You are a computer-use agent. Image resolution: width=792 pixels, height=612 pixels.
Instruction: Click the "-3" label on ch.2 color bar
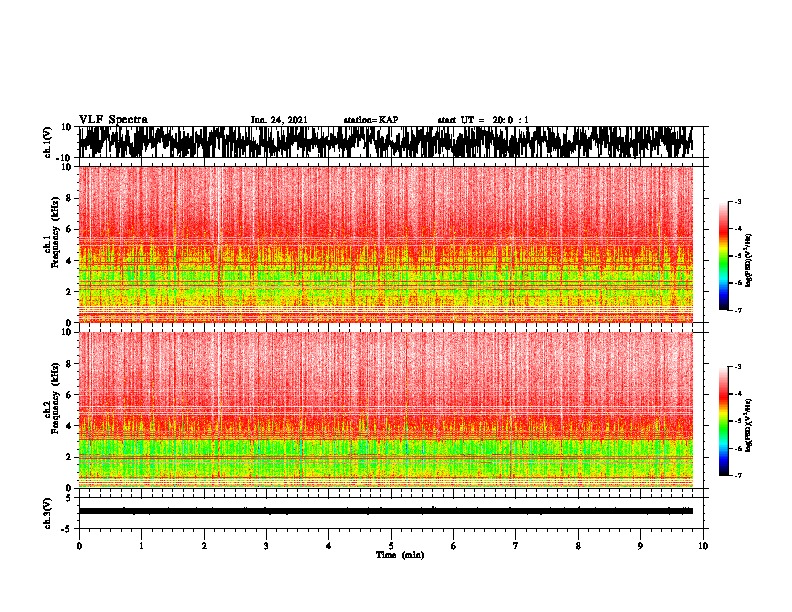[x=737, y=367]
